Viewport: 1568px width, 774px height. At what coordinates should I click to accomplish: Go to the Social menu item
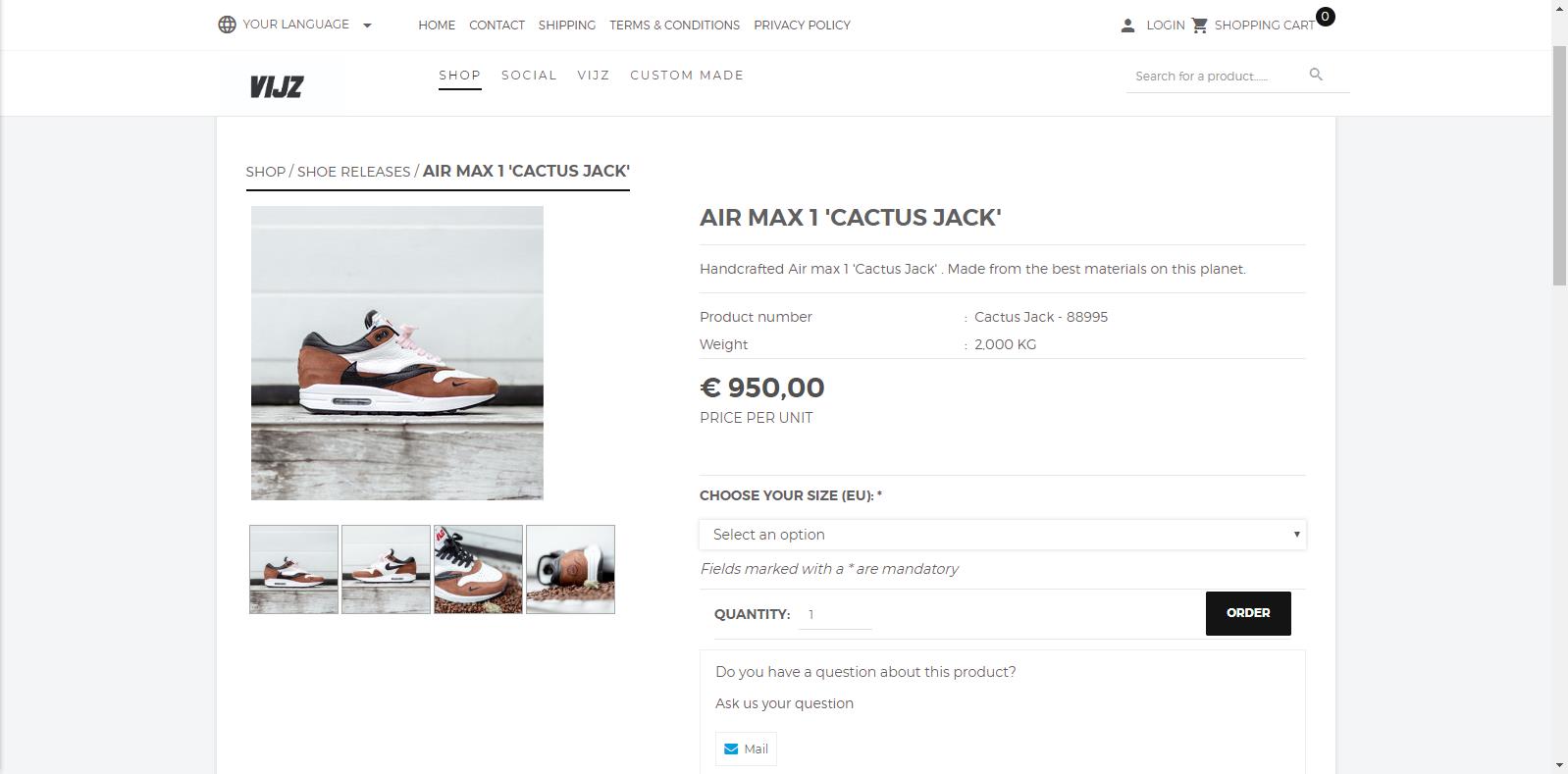click(529, 76)
